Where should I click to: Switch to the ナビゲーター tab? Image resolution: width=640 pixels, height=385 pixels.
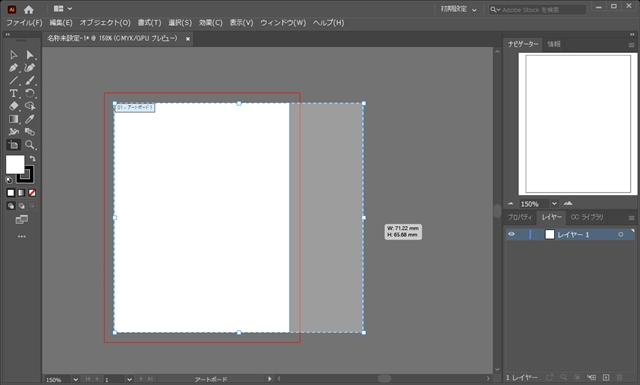pyautogui.click(x=523, y=44)
